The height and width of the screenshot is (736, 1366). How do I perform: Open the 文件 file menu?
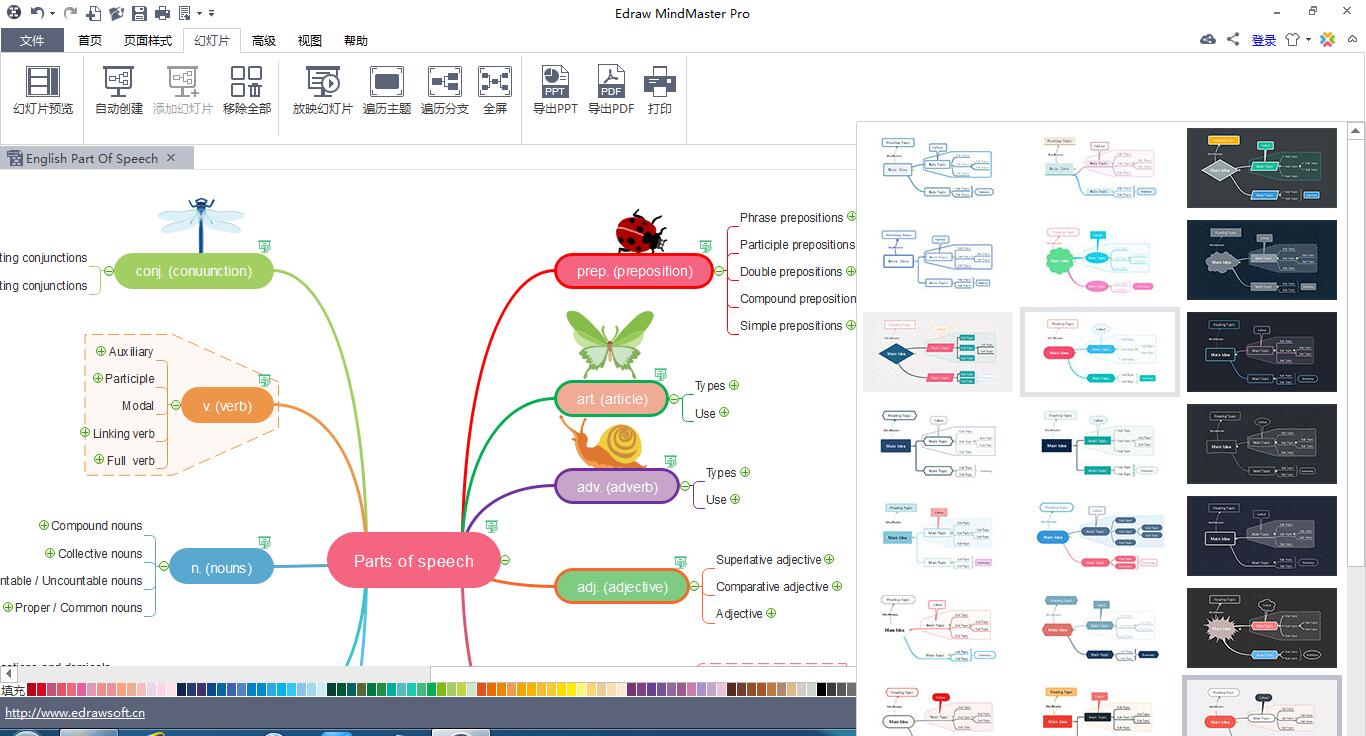32,40
